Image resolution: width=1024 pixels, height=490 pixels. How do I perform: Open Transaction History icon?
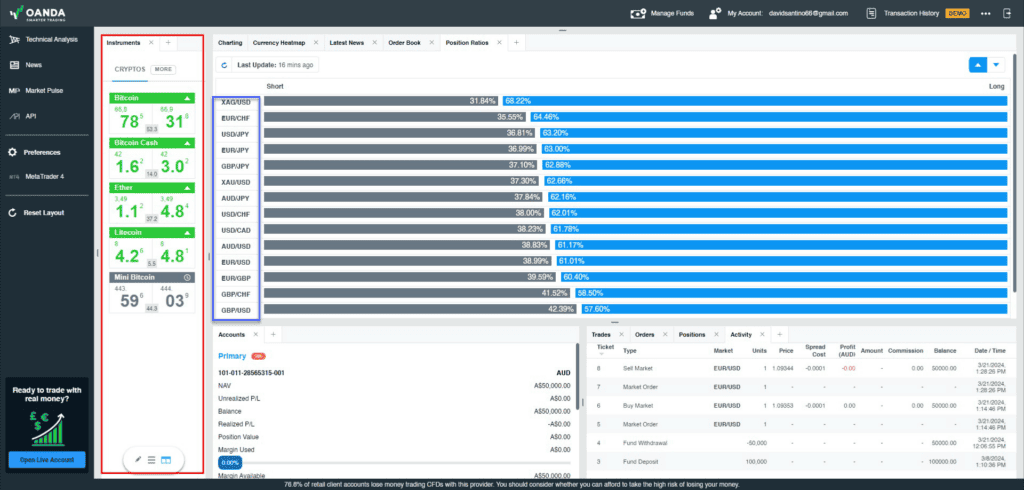tap(871, 13)
